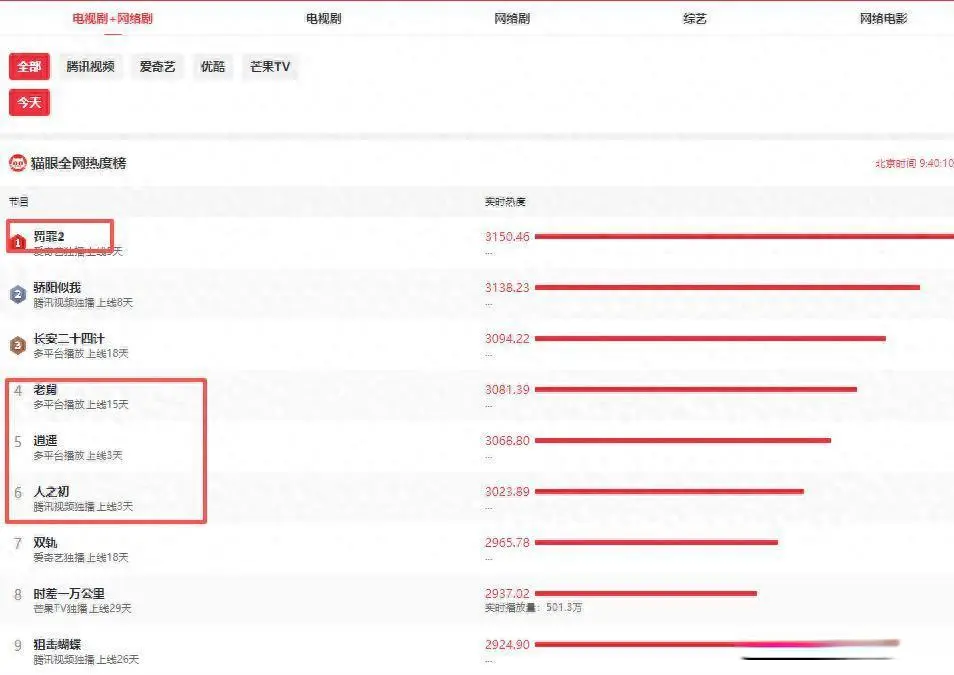Screen dimensions: 954x675
Task: Click the 骄阳似我 heat bar
Action: (x=727, y=287)
